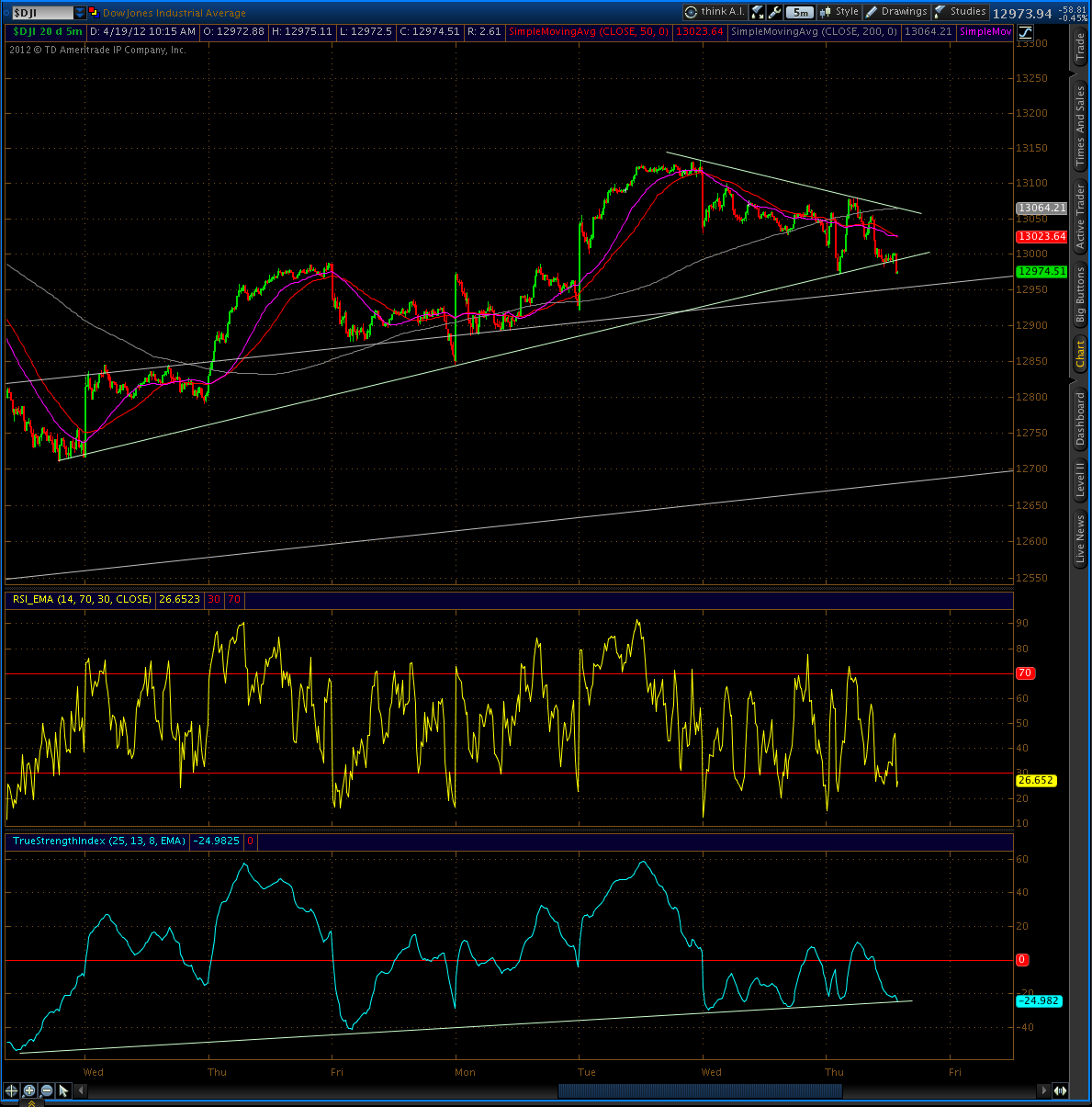Screen dimensions: 1092x1107
Task: Open the Dashboard sidebar tab
Action: click(x=1080, y=420)
